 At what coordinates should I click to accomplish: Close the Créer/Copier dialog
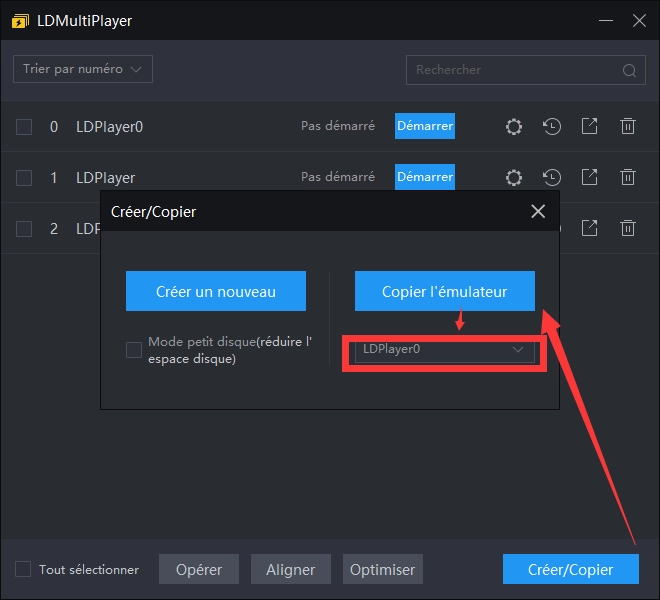point(538,211)
